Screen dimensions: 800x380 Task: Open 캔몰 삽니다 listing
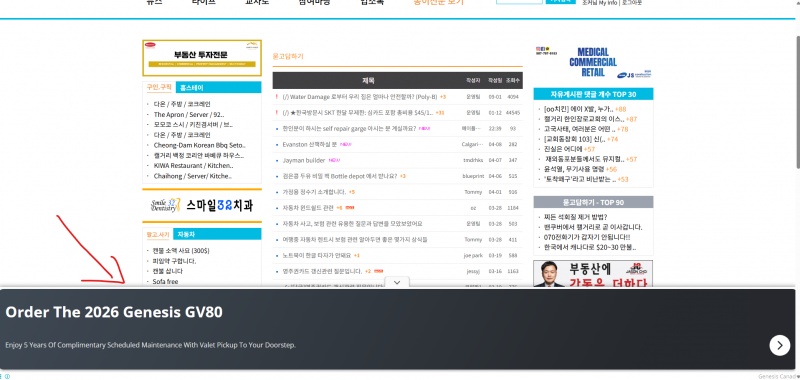click(167, 271)
